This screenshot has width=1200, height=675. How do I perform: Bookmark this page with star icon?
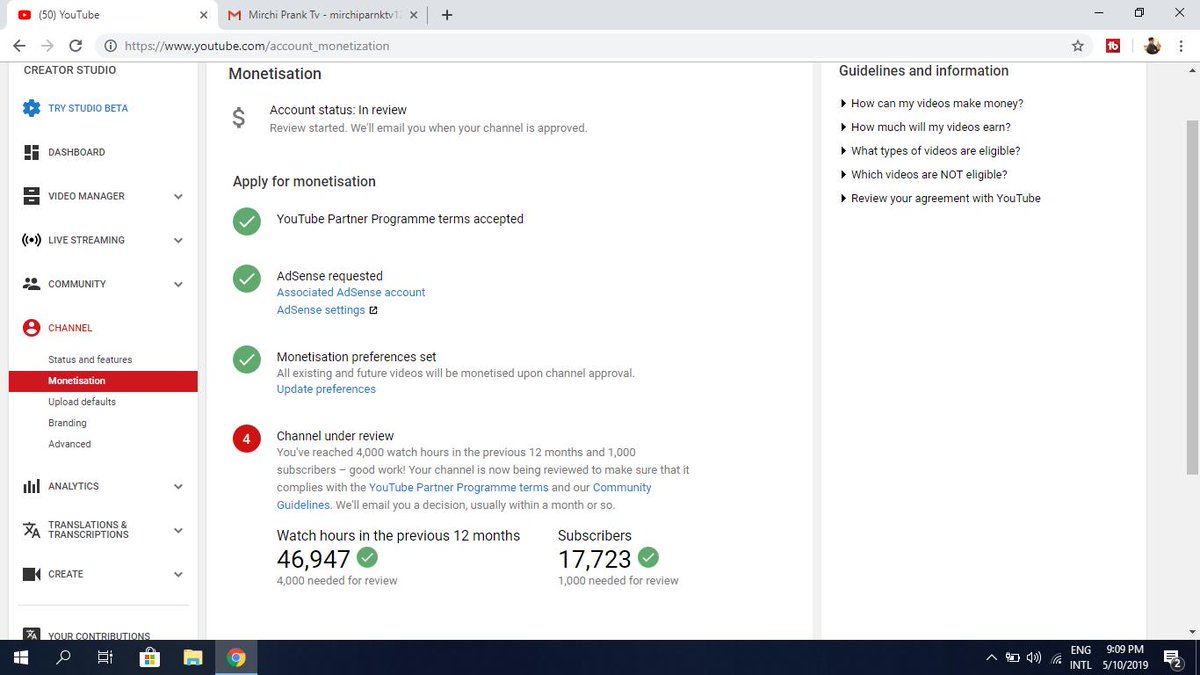pos(1077,46)
